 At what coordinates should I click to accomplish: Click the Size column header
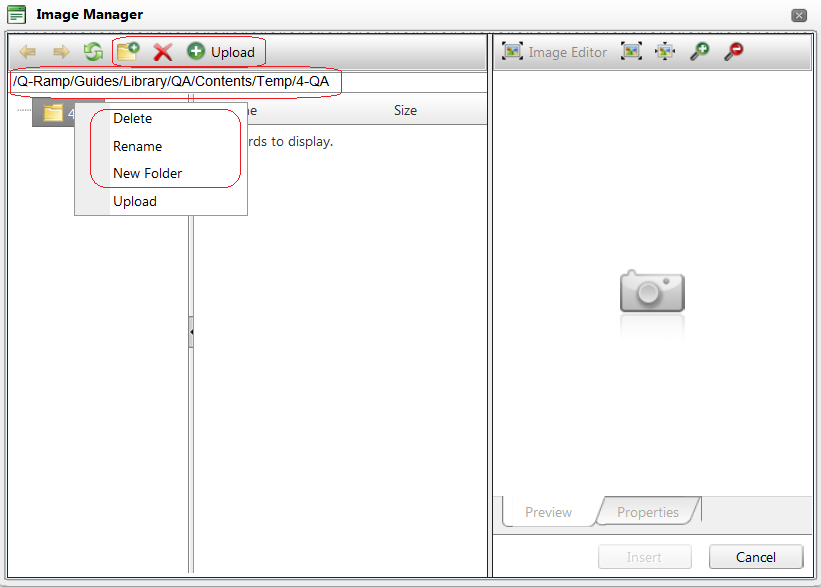click(x=405, y=110)
